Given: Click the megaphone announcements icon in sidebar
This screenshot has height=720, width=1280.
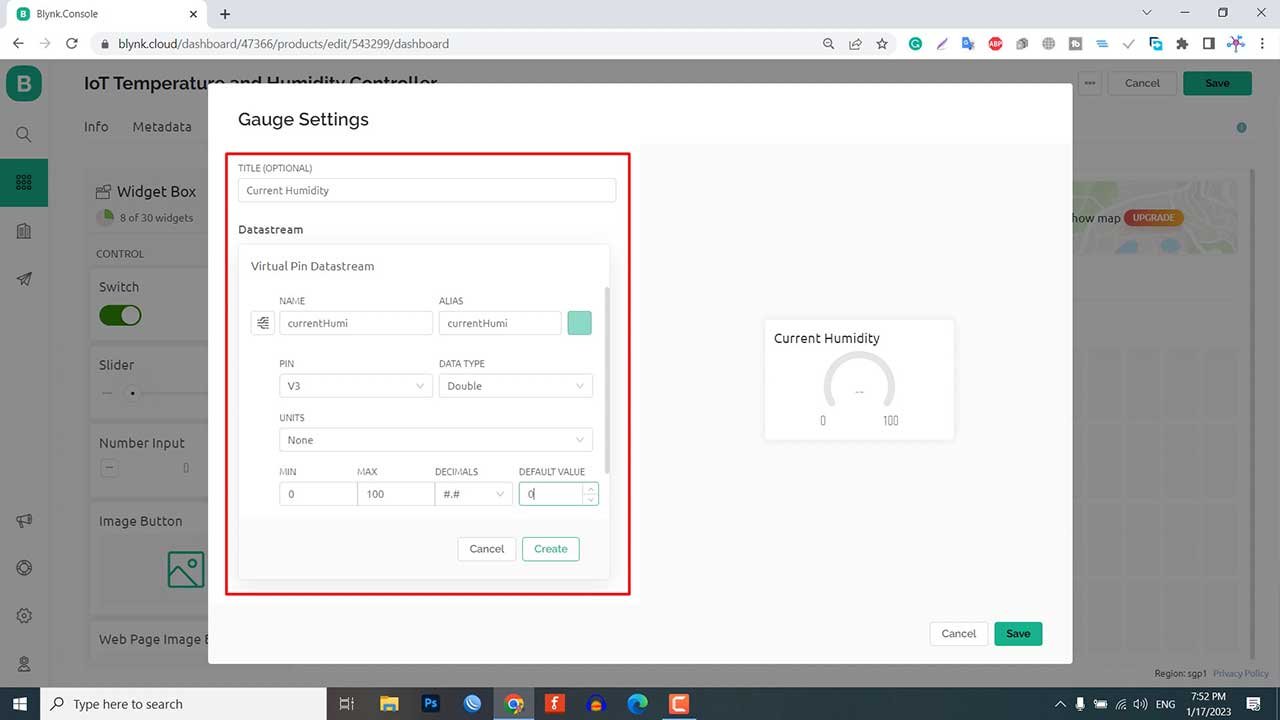Looking at the screenshot, I should [x=24, y=520].
